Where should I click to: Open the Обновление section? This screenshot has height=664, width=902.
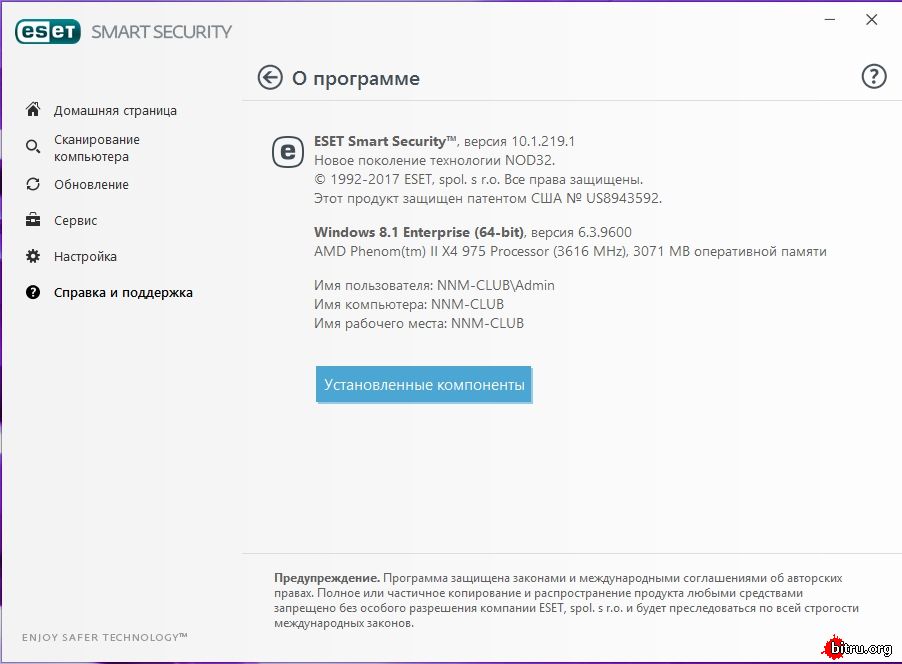(91, 185)
